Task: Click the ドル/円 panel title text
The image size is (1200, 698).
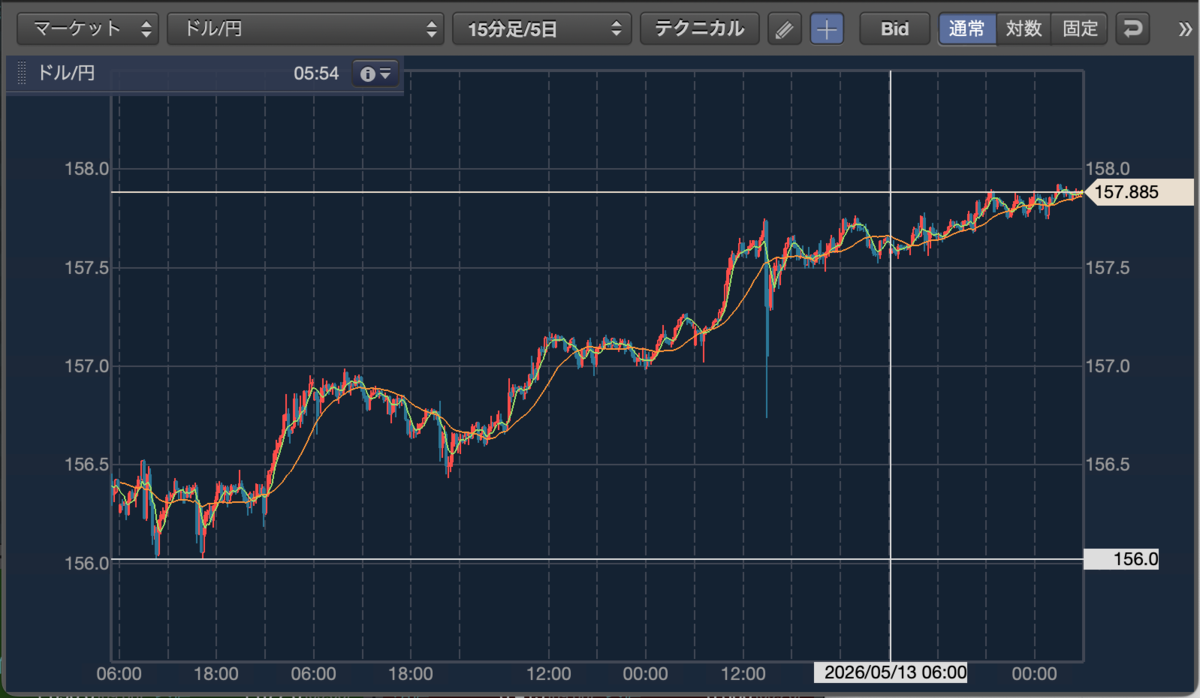Action: tap(66, 74)
